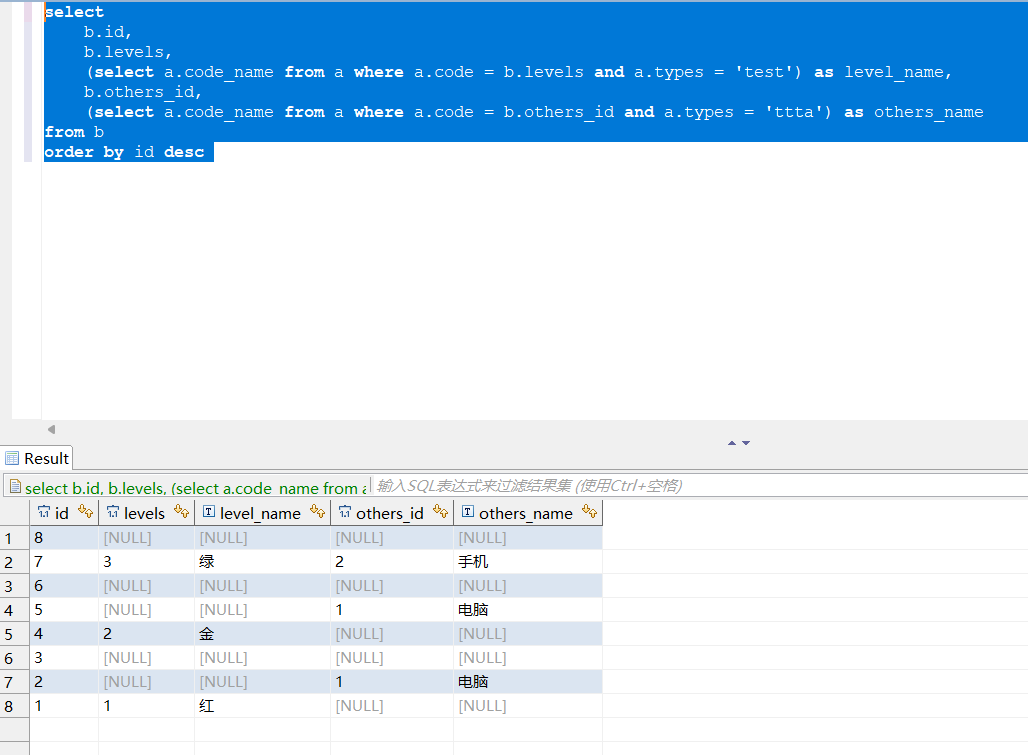Open sort/filter icon on others_id column
Image resolution: width=1028 pixels, height=755 pixels.
[x=441, y=511]
